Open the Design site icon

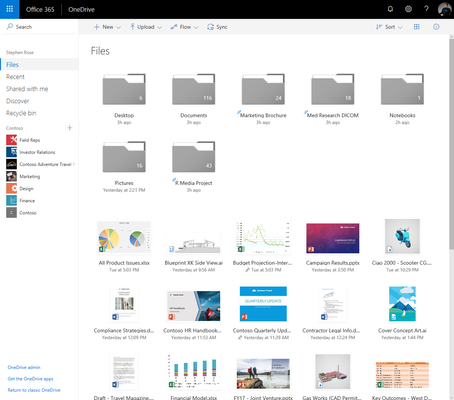pyautogui.click(x=11, y=188)
